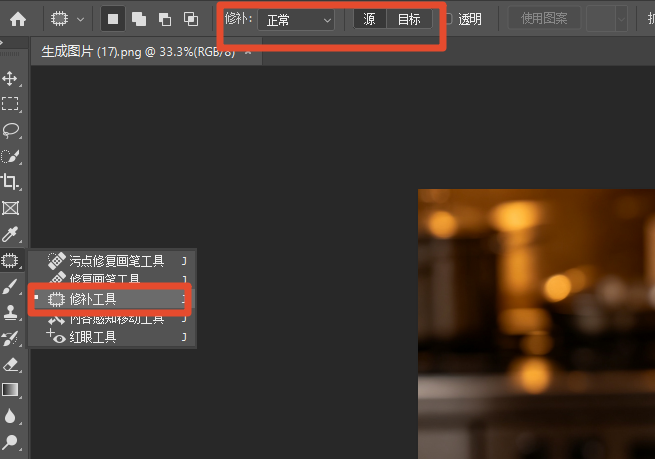Enable the 透明 checkbox
655x459 pixels.
447,19
